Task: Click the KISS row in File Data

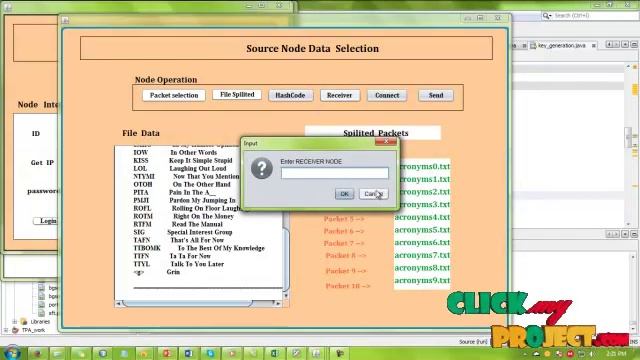Action: click(183, 160)
